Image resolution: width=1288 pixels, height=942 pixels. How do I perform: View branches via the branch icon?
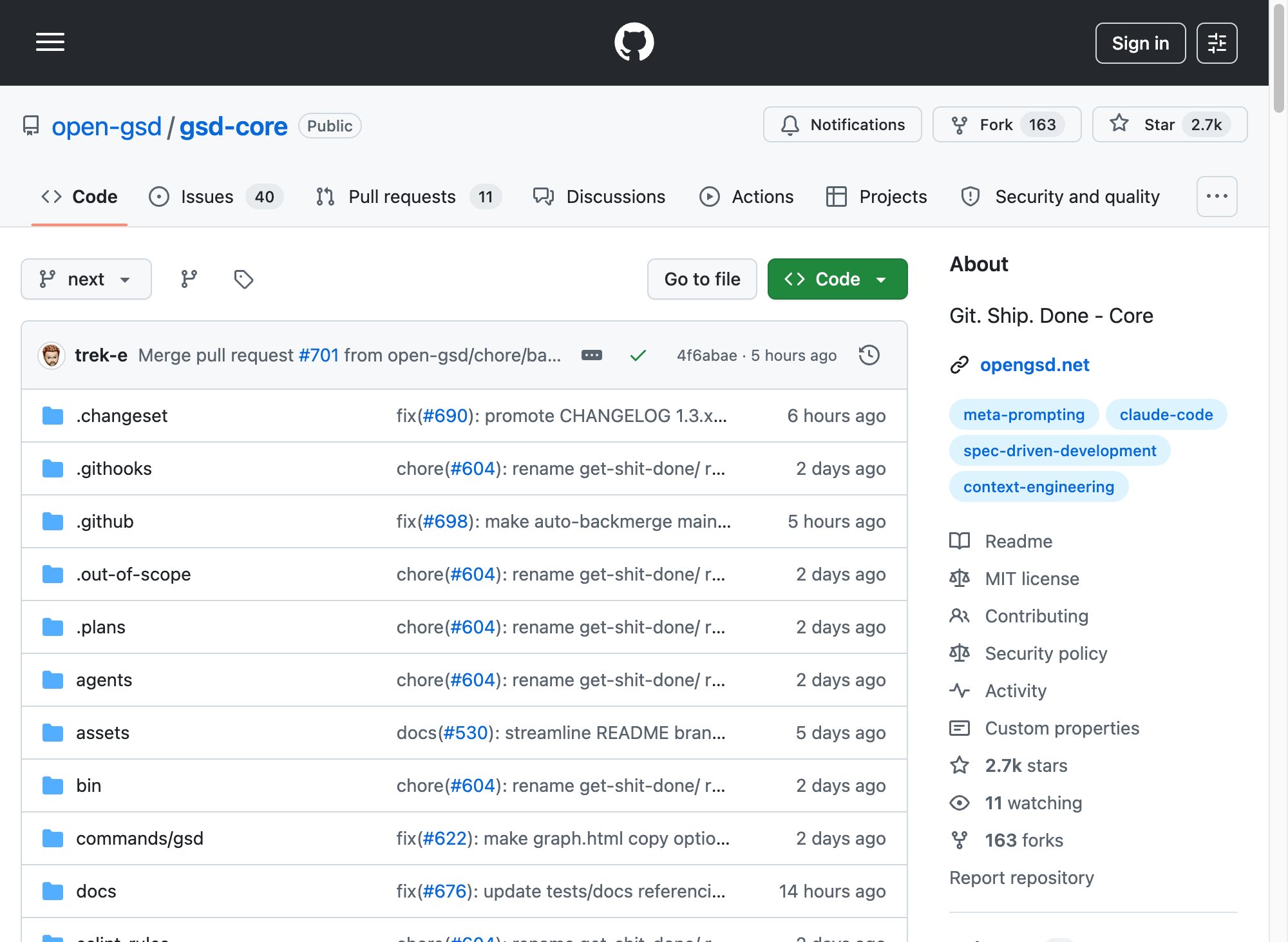tap(189, 279)
